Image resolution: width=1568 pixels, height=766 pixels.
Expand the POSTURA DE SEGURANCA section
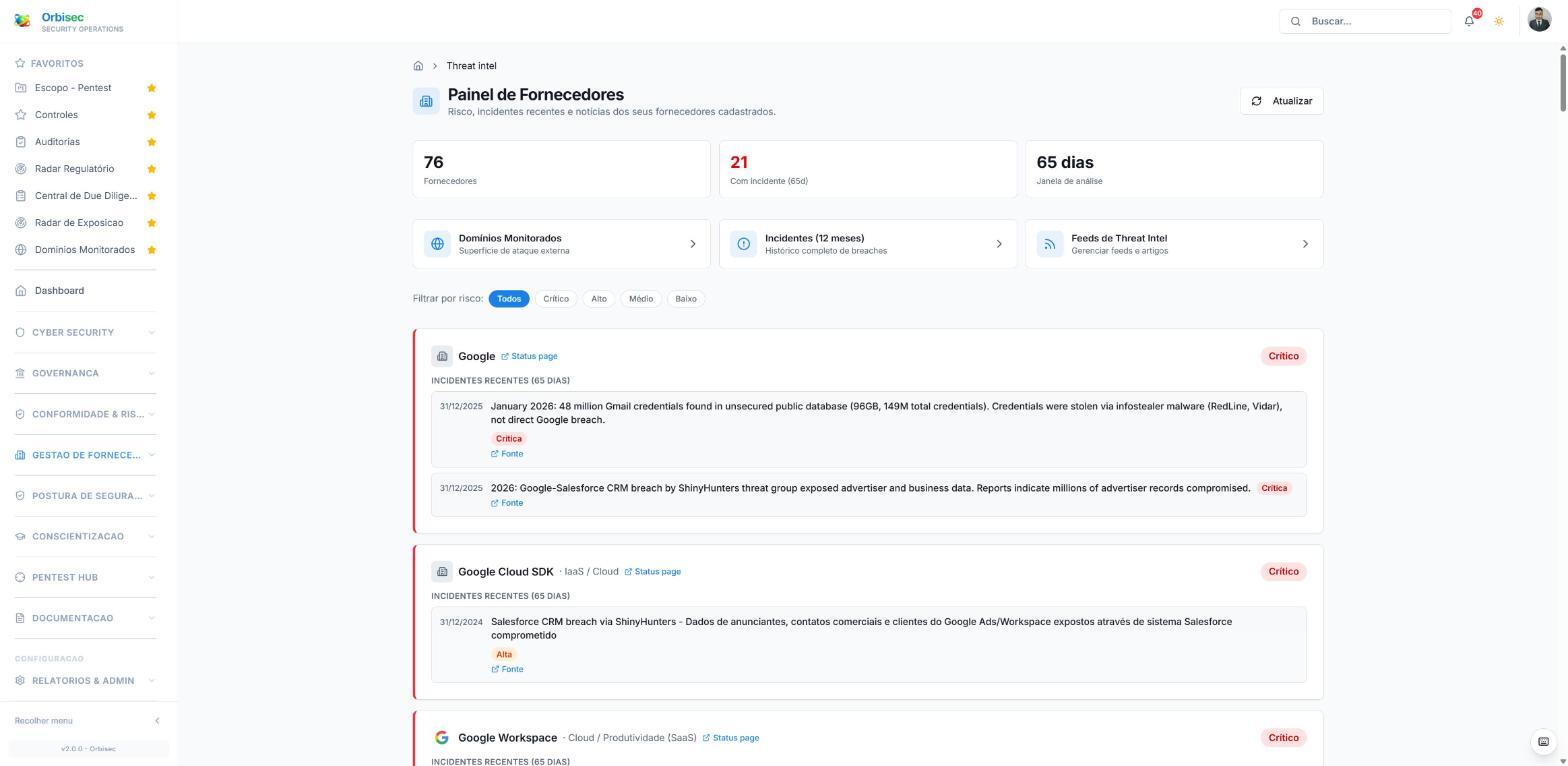pos(85,496)
